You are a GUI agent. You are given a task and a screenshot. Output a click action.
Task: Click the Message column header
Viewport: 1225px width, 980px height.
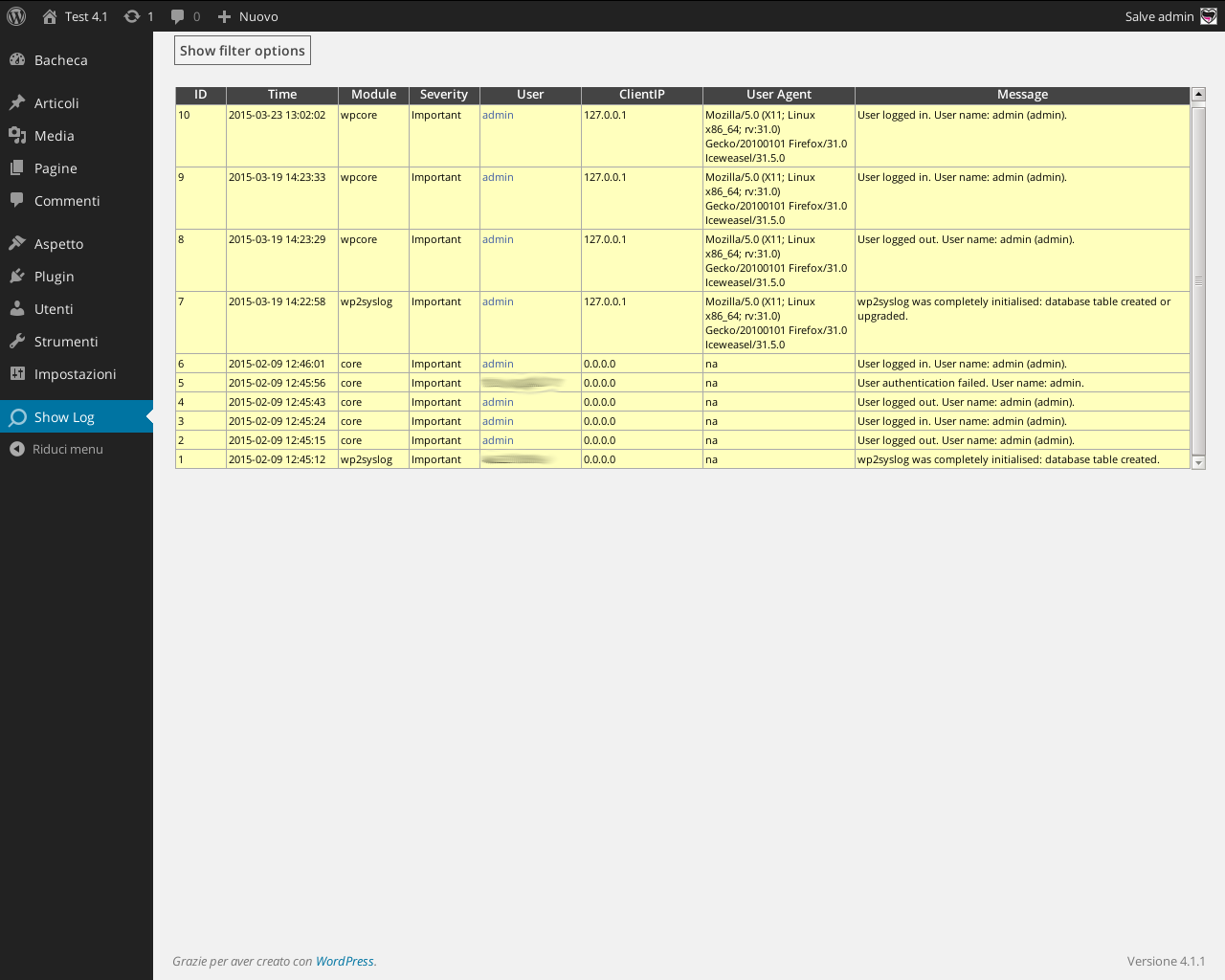pyautogui.click(x=1022, y=95)
